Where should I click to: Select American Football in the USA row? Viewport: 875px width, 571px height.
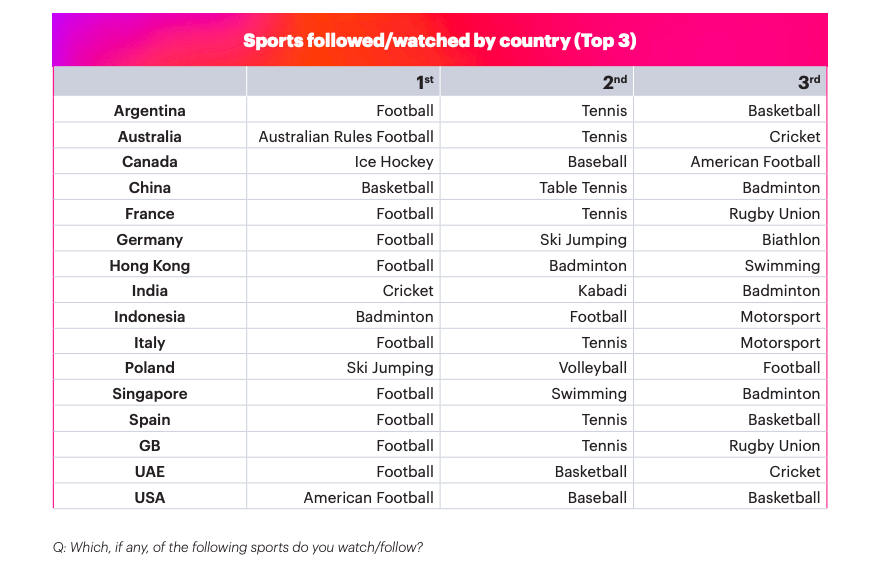pos(369,498)
